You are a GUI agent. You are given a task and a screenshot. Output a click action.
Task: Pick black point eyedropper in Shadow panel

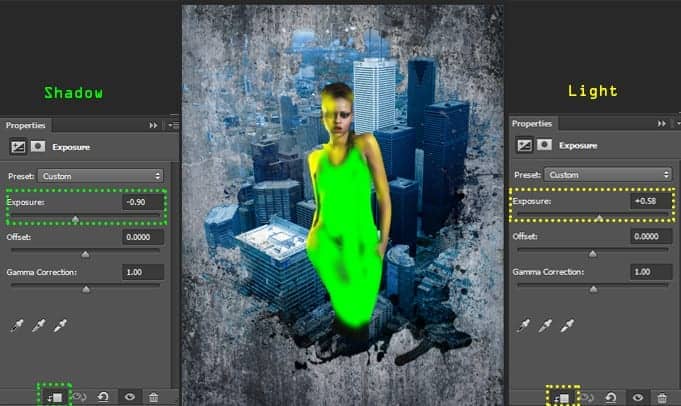[x=17, y=325]
